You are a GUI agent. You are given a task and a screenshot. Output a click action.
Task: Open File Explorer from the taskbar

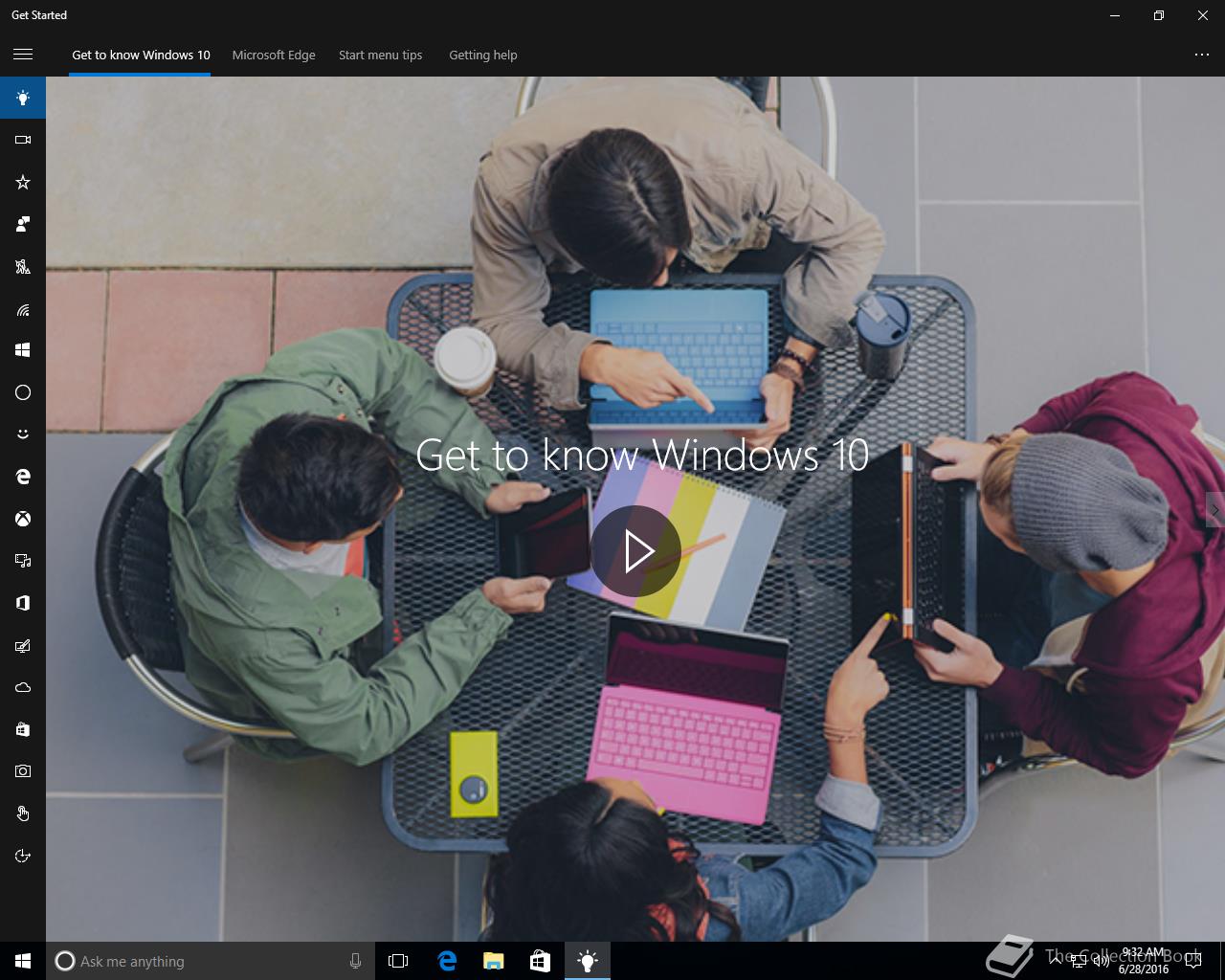(494, 961)
